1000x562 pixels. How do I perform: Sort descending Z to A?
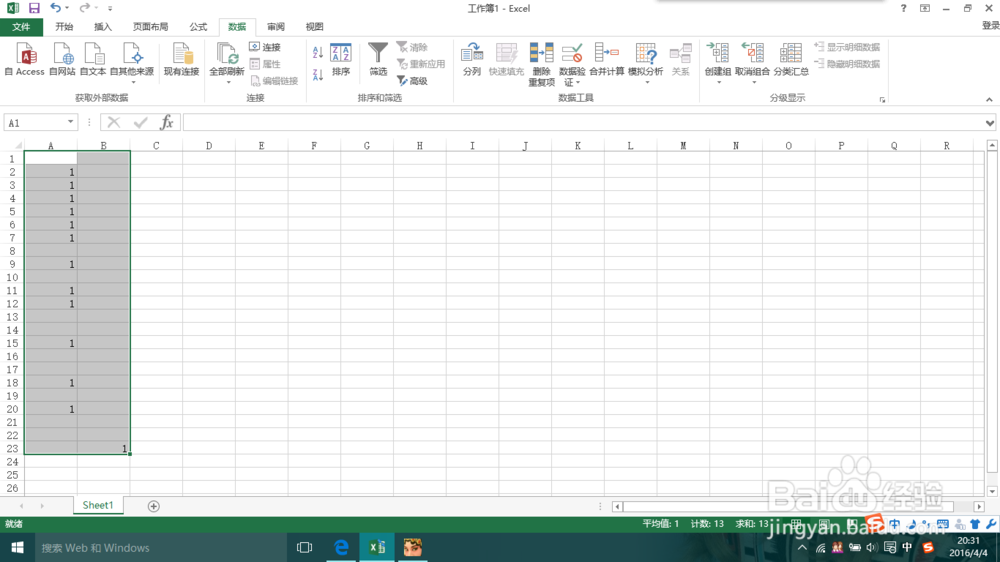pos(318,75)
